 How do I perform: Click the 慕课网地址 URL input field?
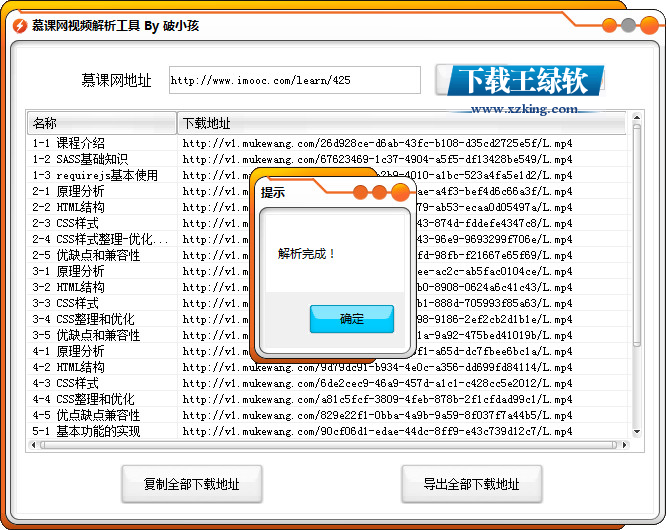(295, 80)
